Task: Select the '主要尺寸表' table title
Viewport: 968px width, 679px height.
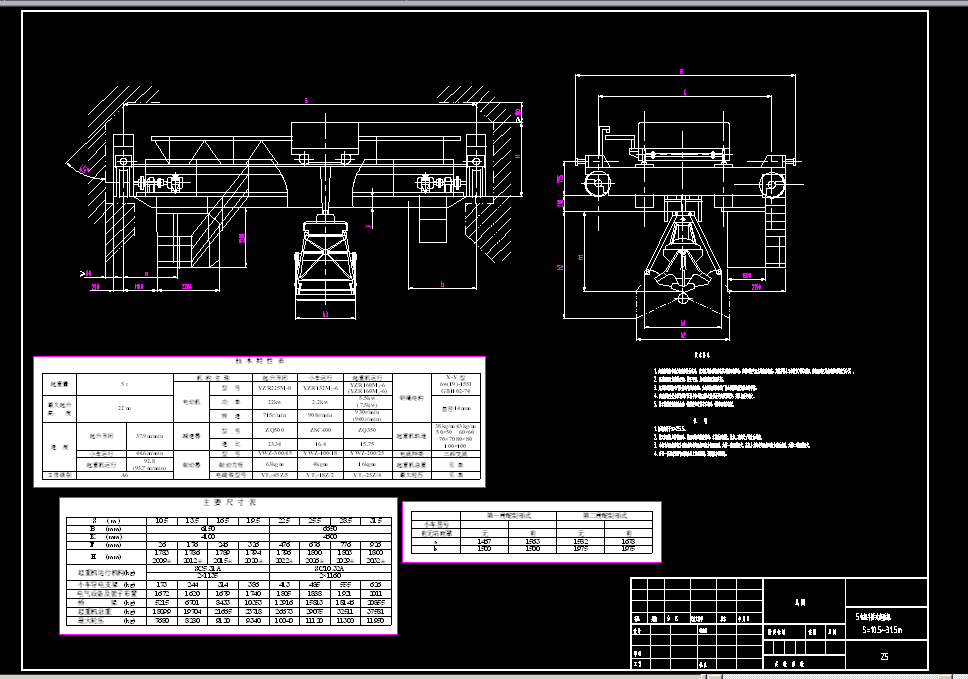Action: tap(230, 502)
